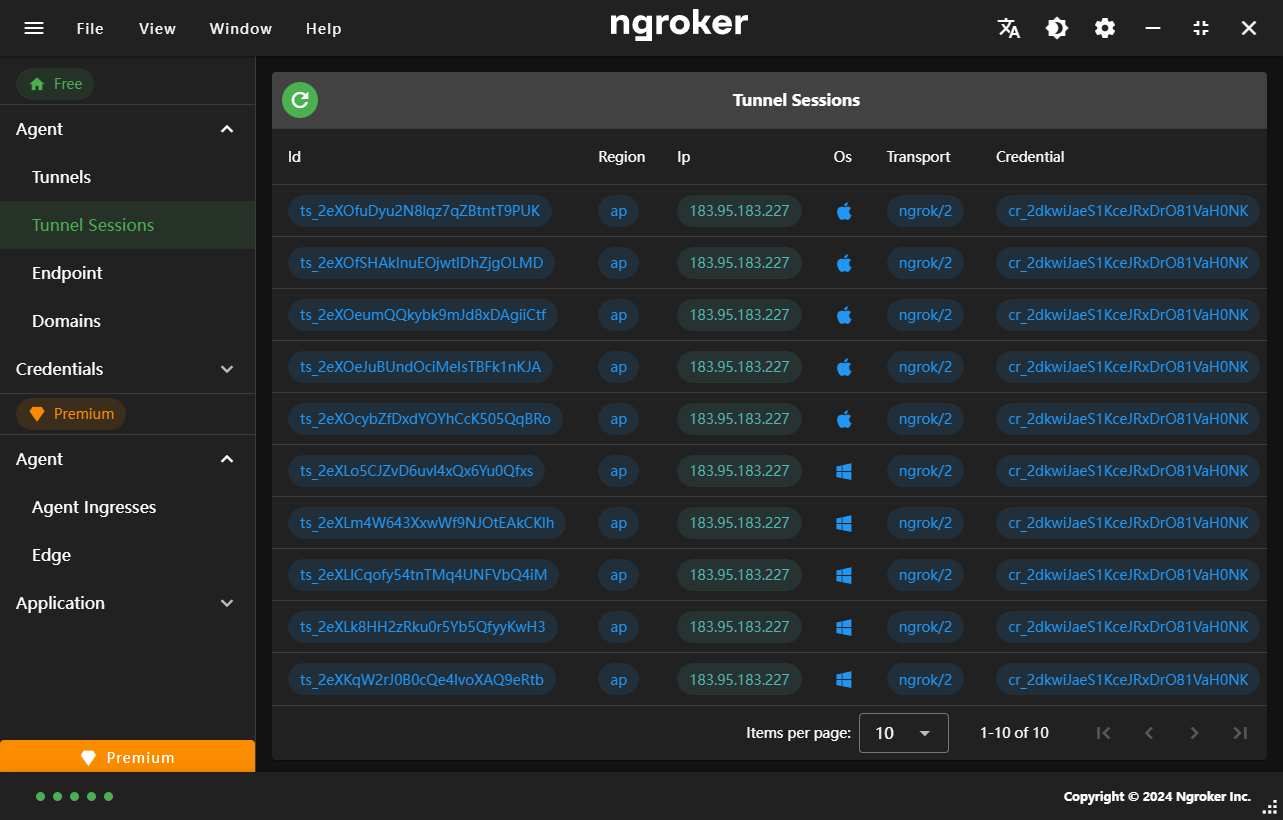The image size is (1283, 820).
Task: Click Apple OS icon for ts_2eXOfSHAkInuEOjwtlDhZjgOLMD
Action: 844,263
